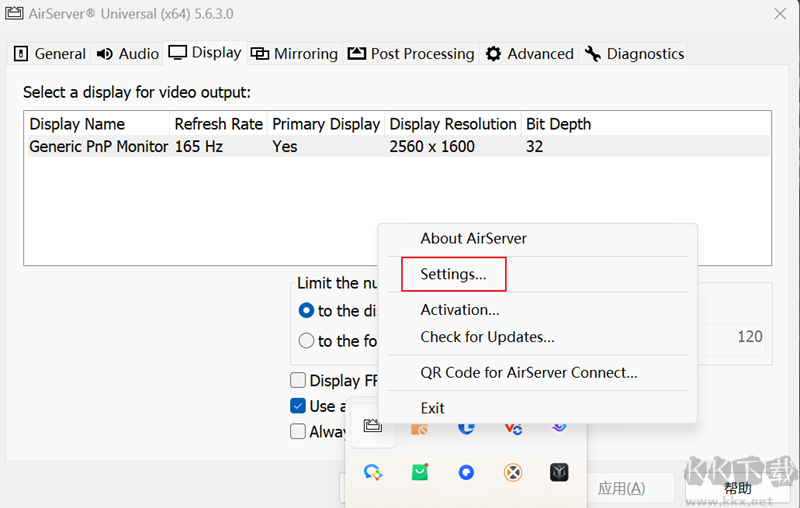Click the AirServer icon in the system tray
Screen dimensions: 800x508
coord(373,426)
